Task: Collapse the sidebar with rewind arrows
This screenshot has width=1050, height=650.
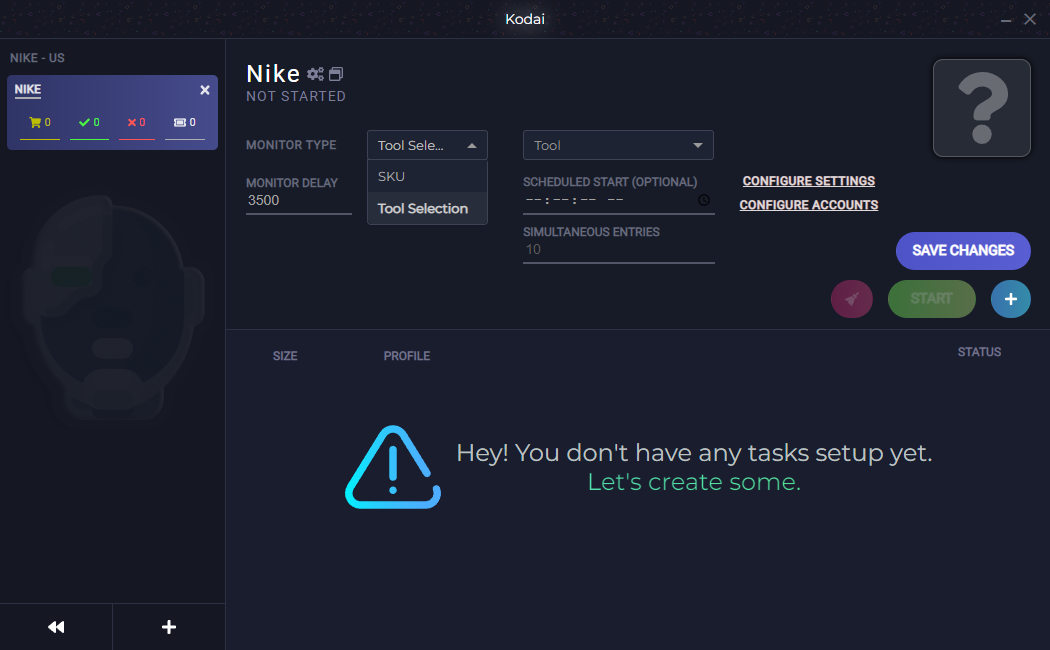Action: coord(56,627)
